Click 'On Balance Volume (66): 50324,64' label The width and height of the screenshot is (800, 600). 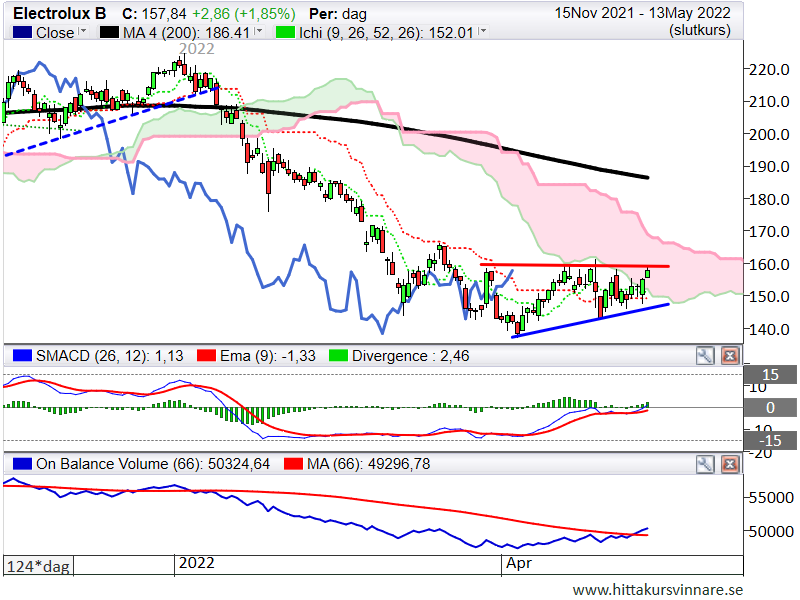[153, 464]
